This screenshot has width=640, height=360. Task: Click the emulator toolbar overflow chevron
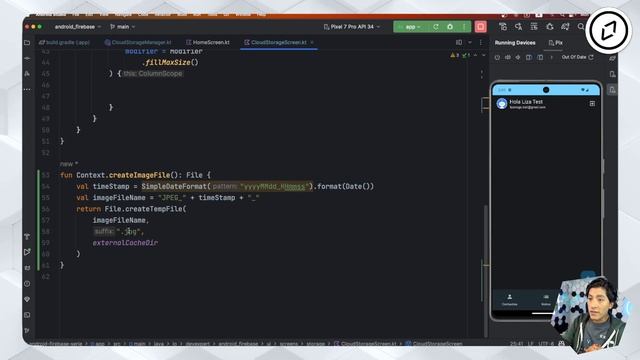pyautogui.click(x=551, y=58)
